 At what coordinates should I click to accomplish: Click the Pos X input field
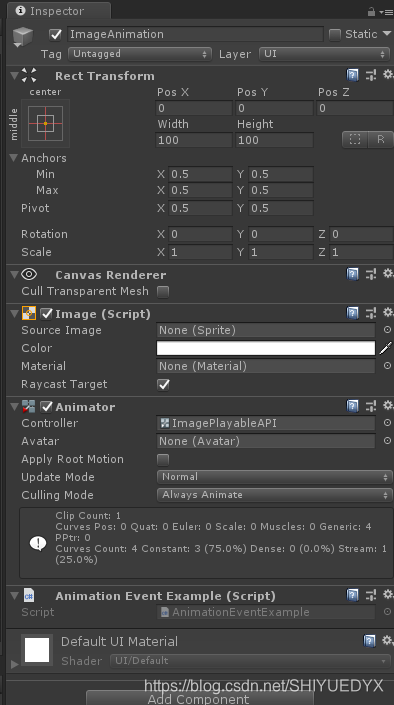pos(194,108)
